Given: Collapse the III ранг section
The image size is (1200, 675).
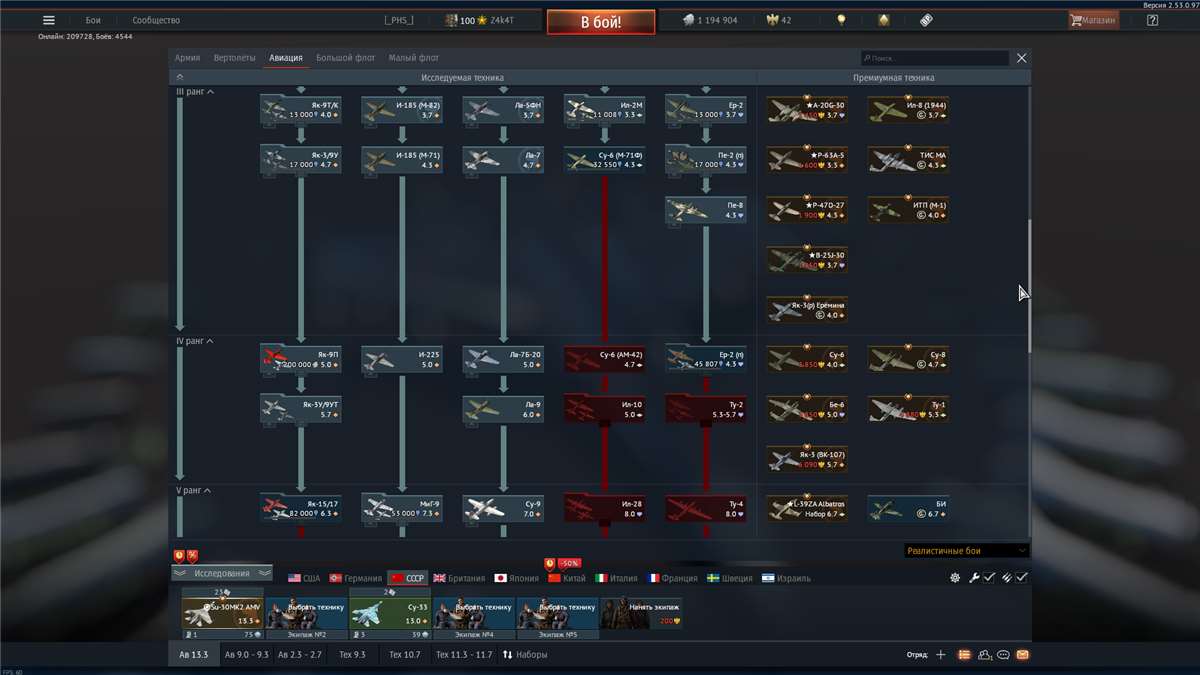Looking at the screenshot, I should point(195,92).
